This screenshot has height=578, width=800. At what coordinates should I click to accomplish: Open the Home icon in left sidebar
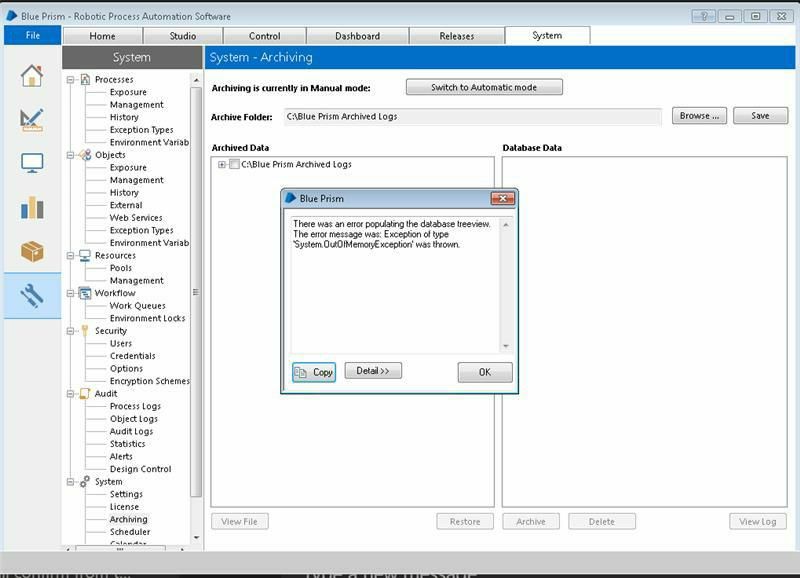pos(32,76)
